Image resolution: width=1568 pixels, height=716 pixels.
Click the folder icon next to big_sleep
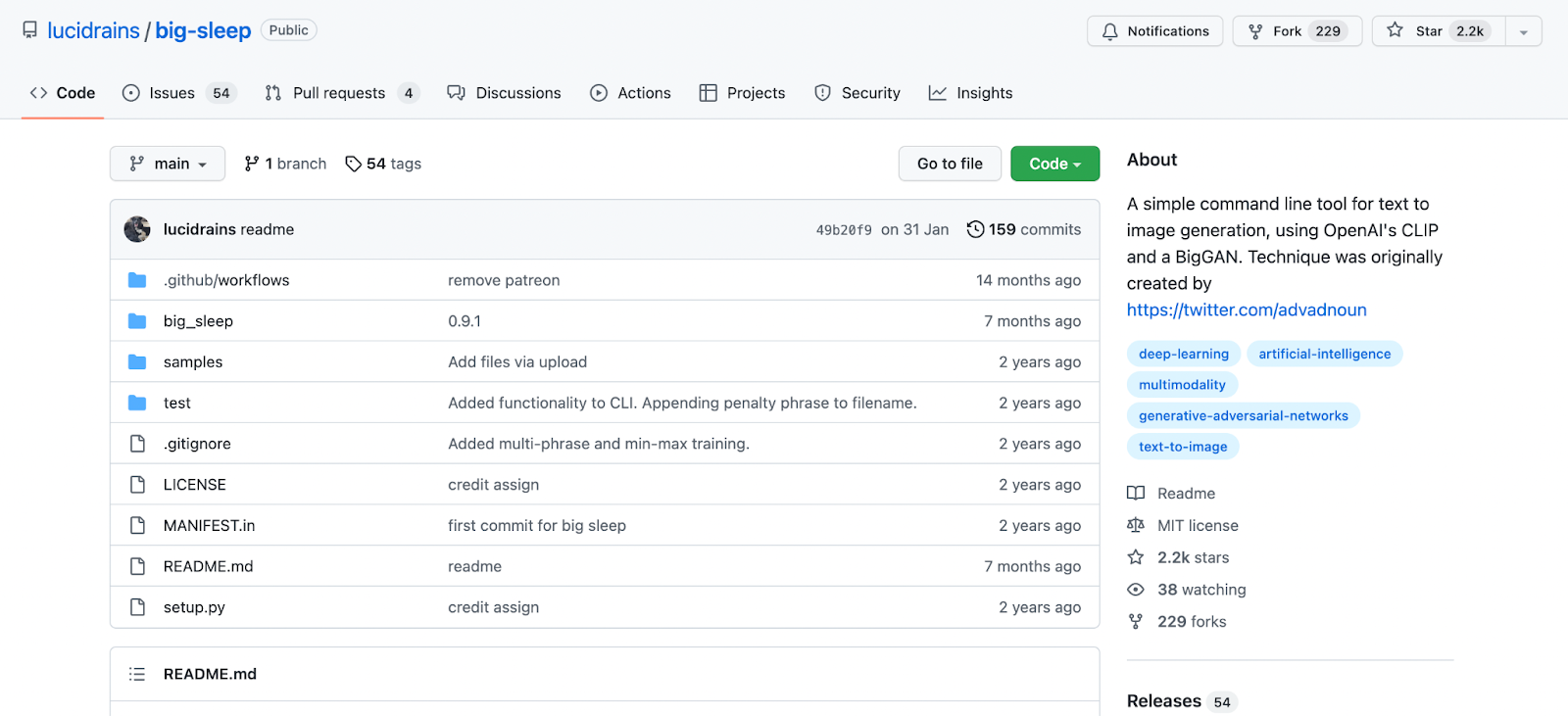(x=137, y=321)
